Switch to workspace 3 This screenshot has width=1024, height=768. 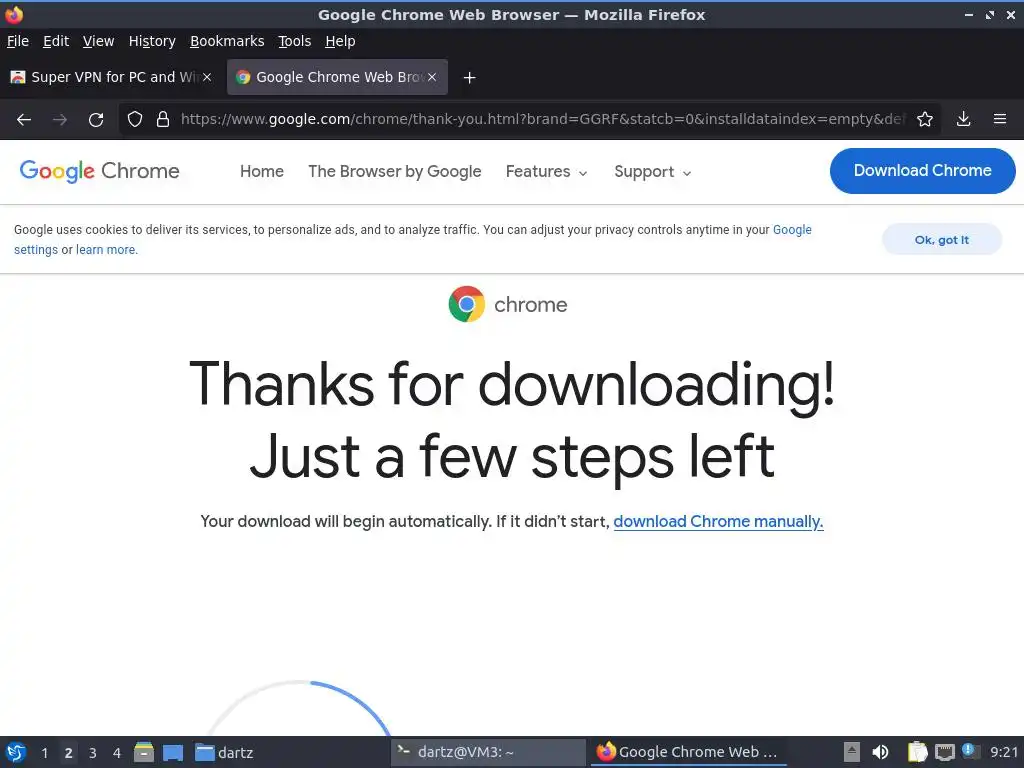tap(93, 753)
